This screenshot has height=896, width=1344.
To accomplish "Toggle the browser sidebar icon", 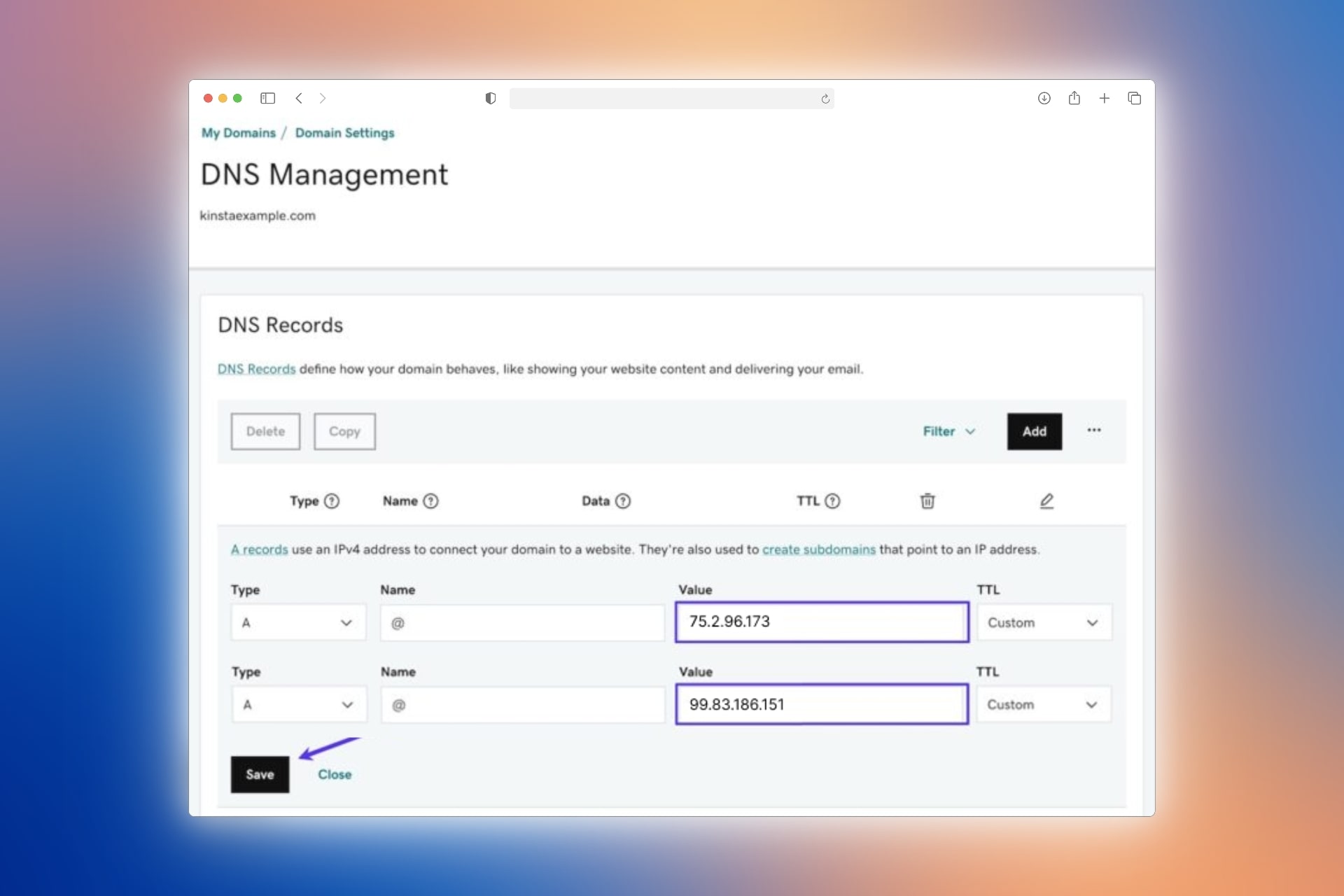I will [268, 99].
